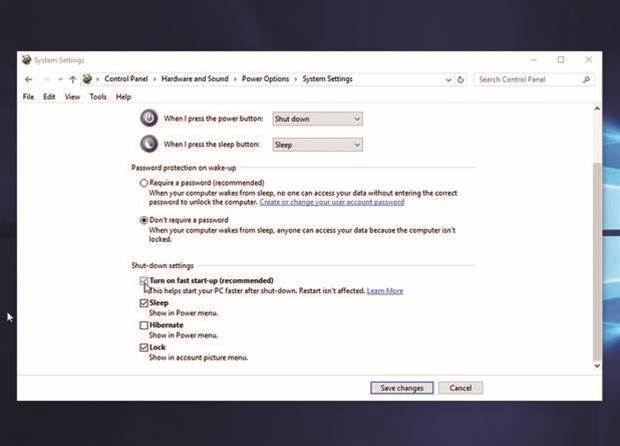Toggle Turn on fast start-up checkbox
Viewport: 620px width, 446px height.
click(x=144, y=281)
